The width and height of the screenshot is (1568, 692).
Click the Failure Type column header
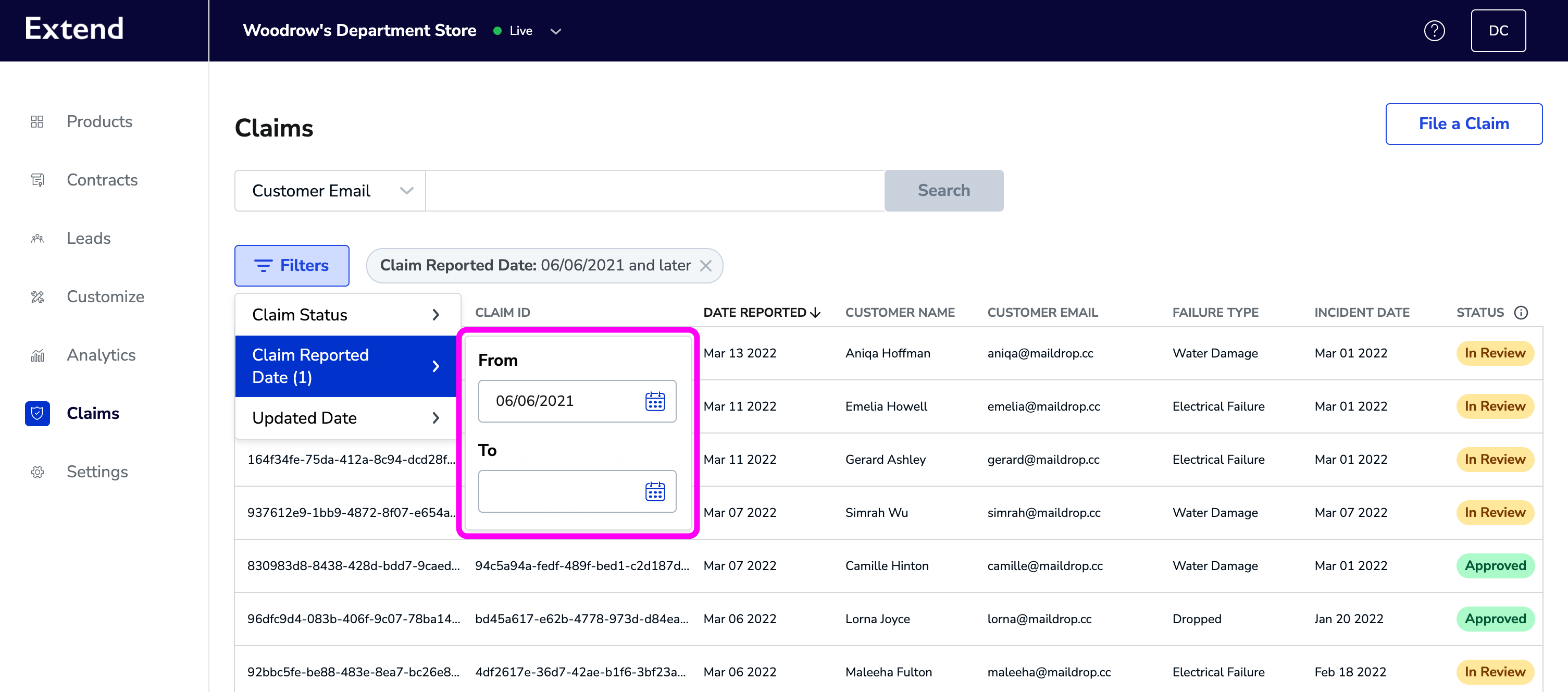1215,312
